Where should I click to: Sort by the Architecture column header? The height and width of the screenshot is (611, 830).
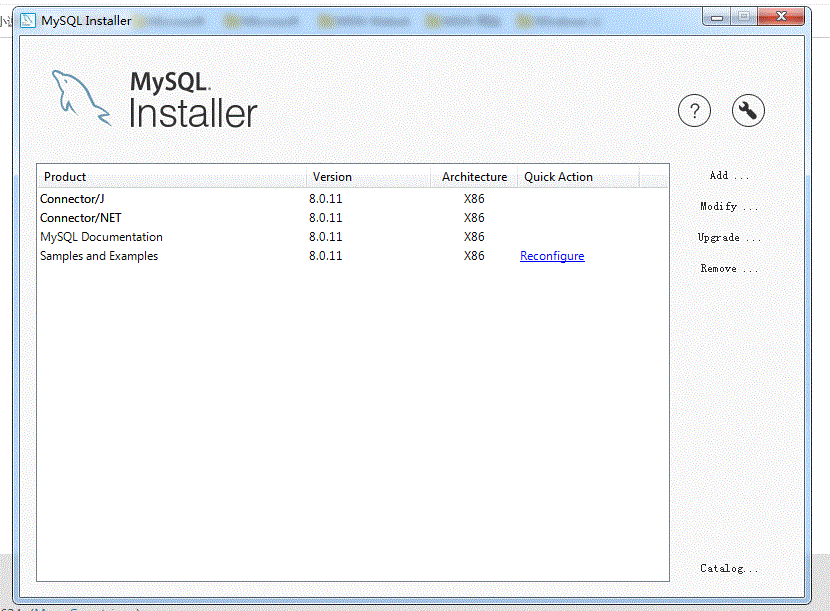474,176
